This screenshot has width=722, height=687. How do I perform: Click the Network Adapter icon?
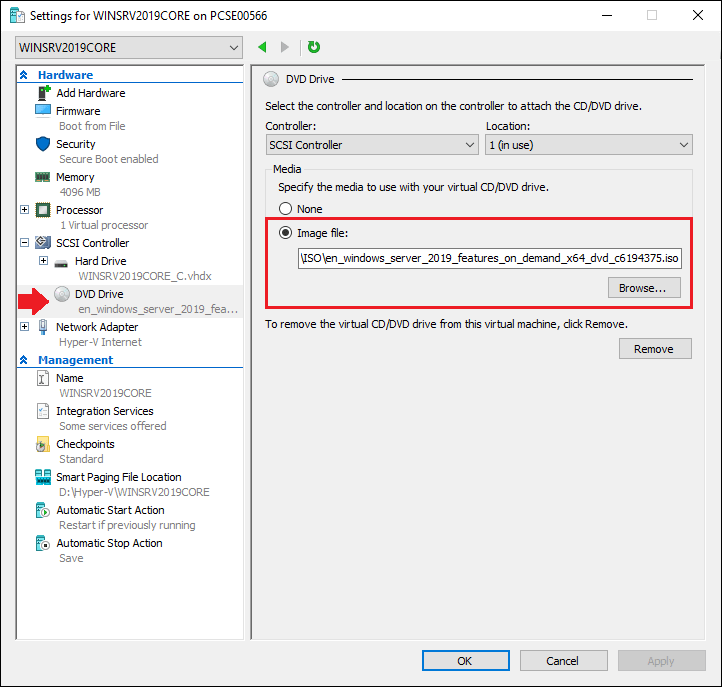(x=43, y=327)
